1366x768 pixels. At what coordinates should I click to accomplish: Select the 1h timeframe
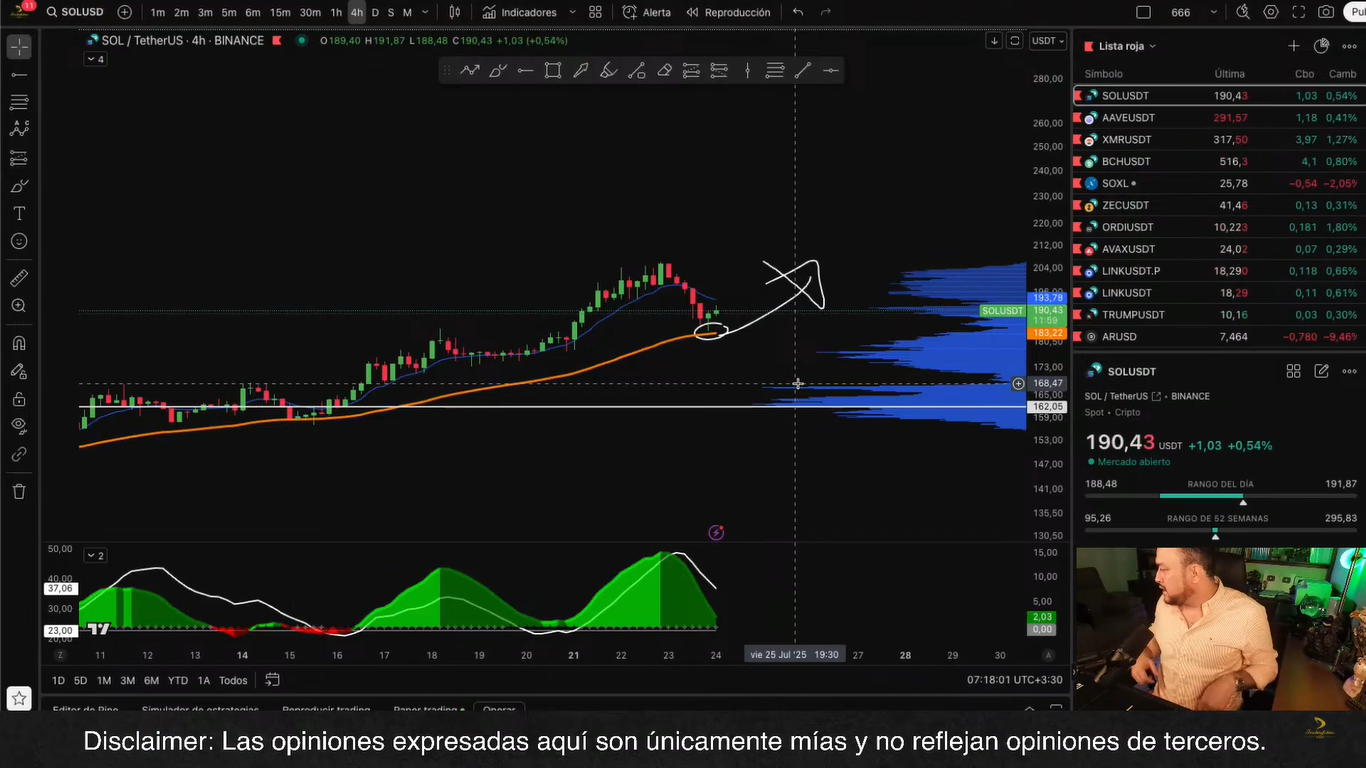(x=336, y=12)
